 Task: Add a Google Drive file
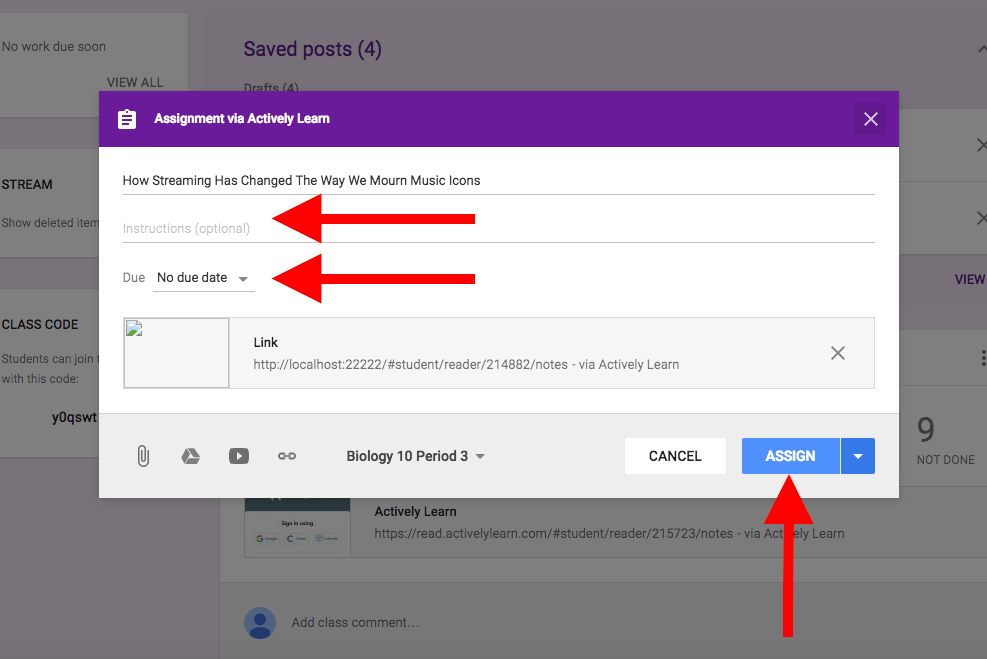191,456
